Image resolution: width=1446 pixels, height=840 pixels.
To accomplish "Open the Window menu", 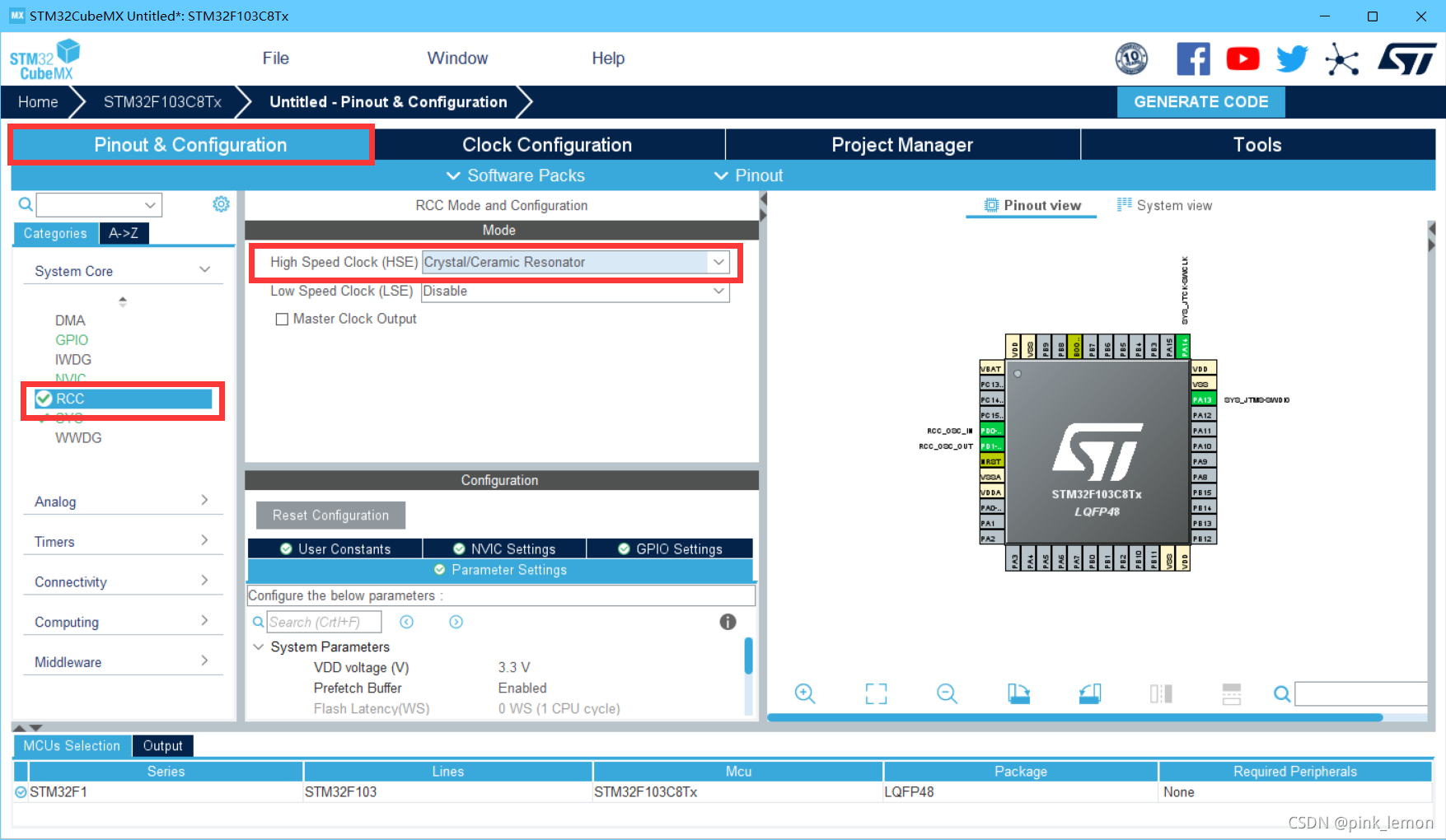I will click(457, 58).
